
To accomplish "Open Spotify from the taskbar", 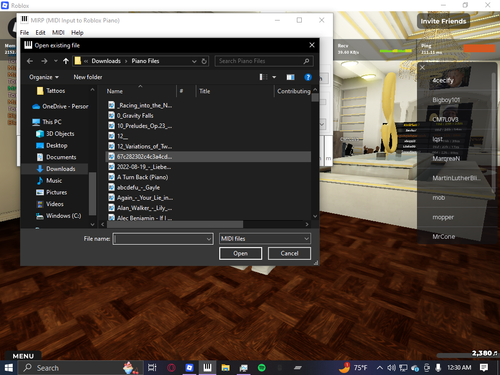I will pos(262,368).
